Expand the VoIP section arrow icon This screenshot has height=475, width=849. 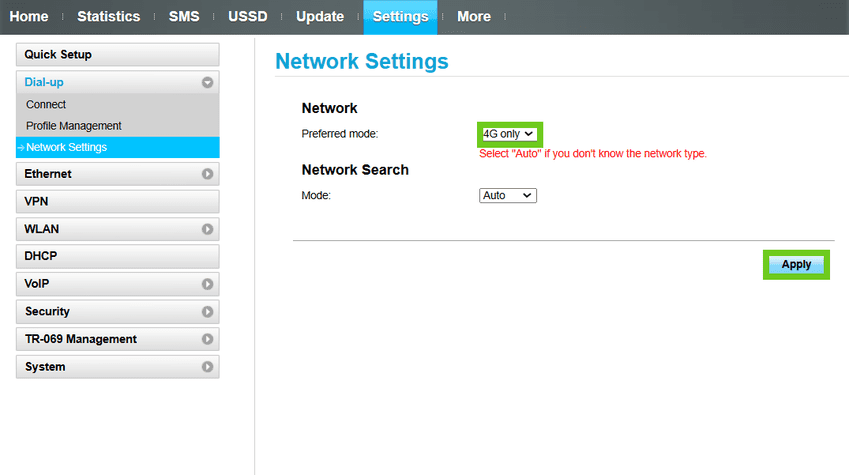tap(207, 284)
